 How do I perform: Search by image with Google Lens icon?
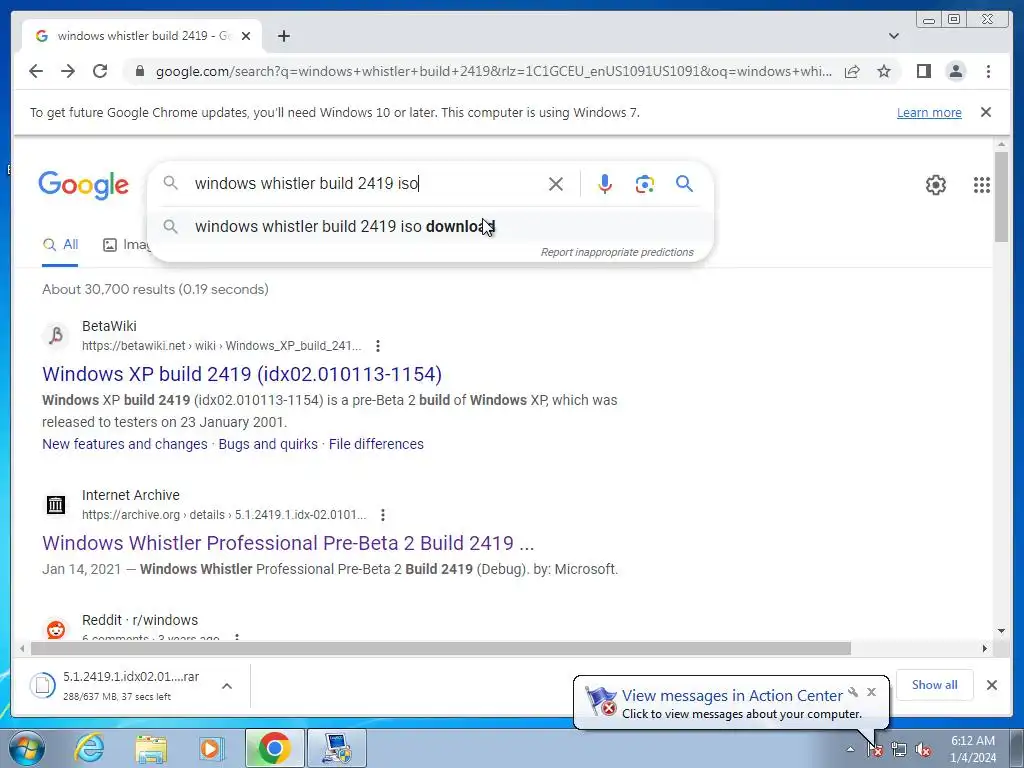point(645,184)
